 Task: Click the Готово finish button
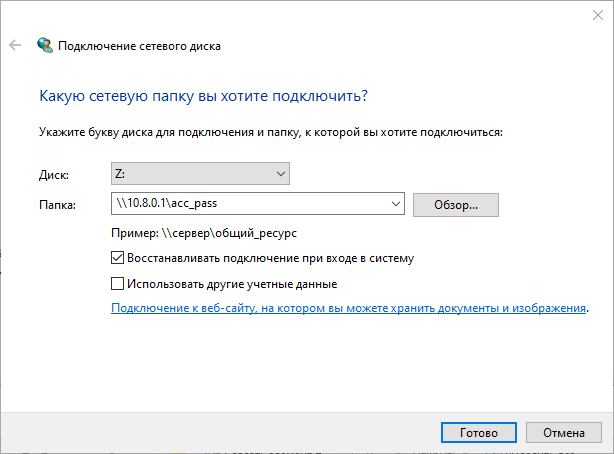(x=479, y=432)
